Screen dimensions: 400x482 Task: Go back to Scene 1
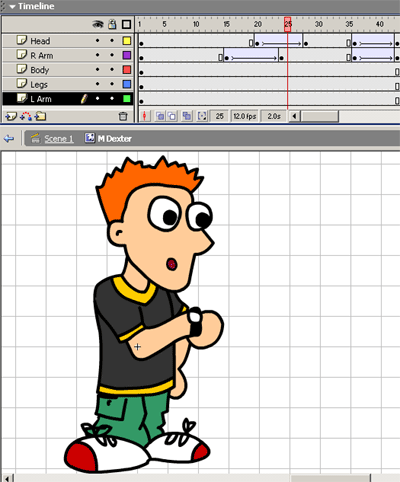(59, 139)
